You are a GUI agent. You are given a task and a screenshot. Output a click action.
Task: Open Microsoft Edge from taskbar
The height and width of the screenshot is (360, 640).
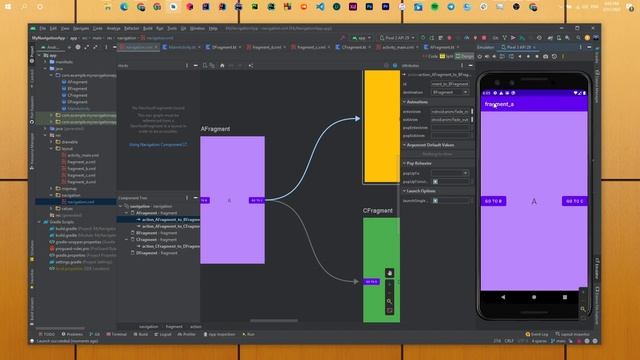tap(124, 7)
